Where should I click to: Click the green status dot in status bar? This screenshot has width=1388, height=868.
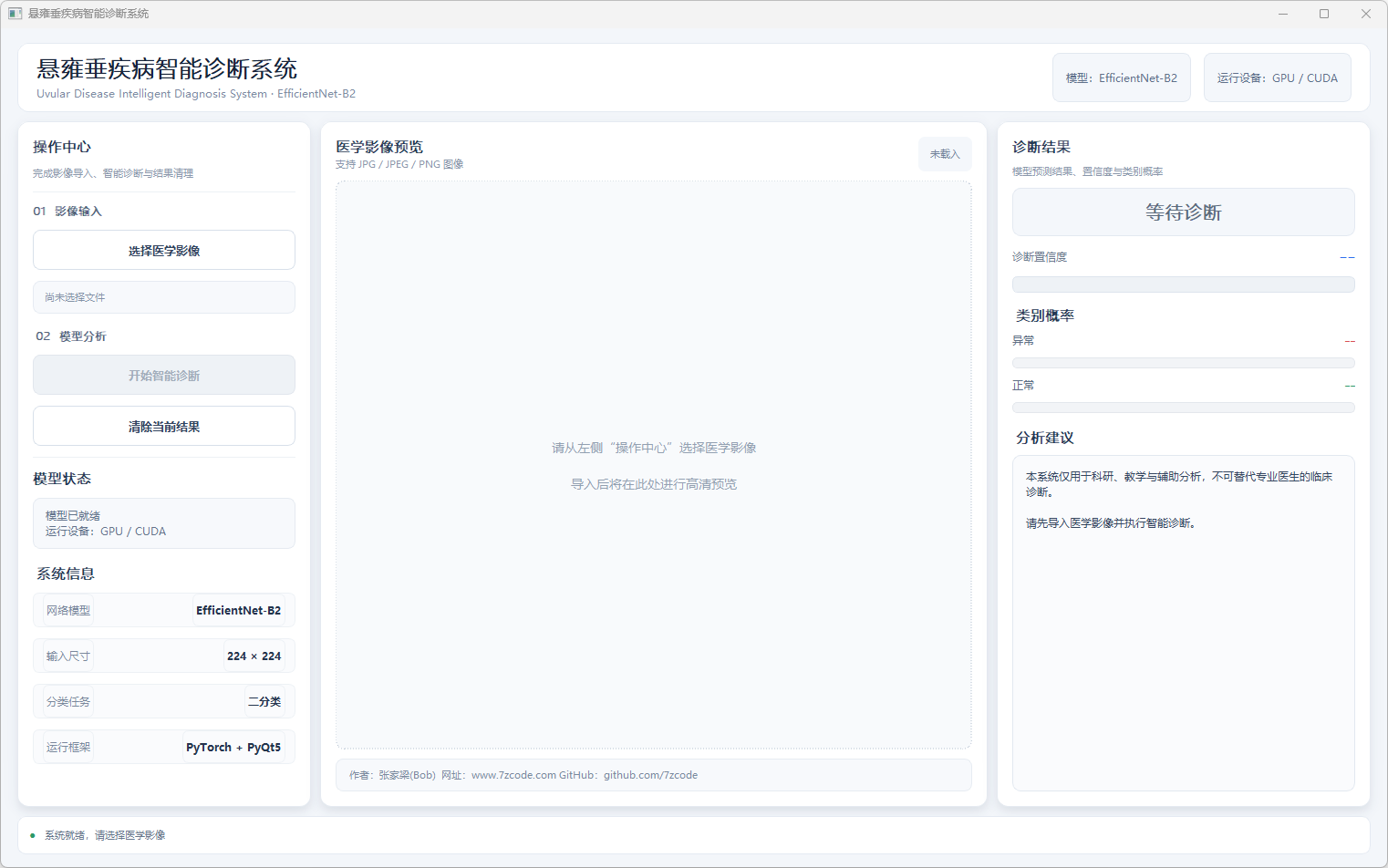click(x=33, y=835)
